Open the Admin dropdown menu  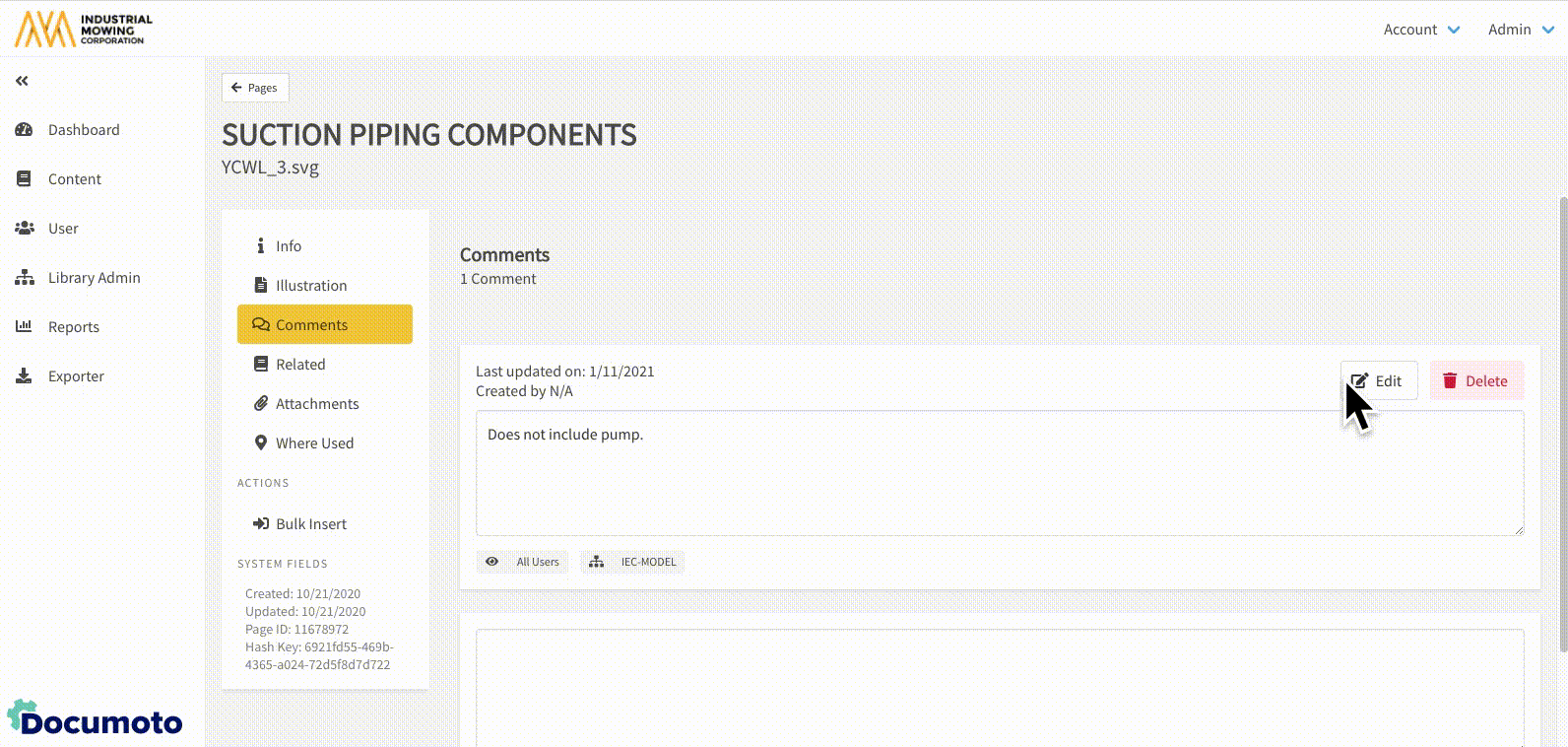coord(1521,30)
